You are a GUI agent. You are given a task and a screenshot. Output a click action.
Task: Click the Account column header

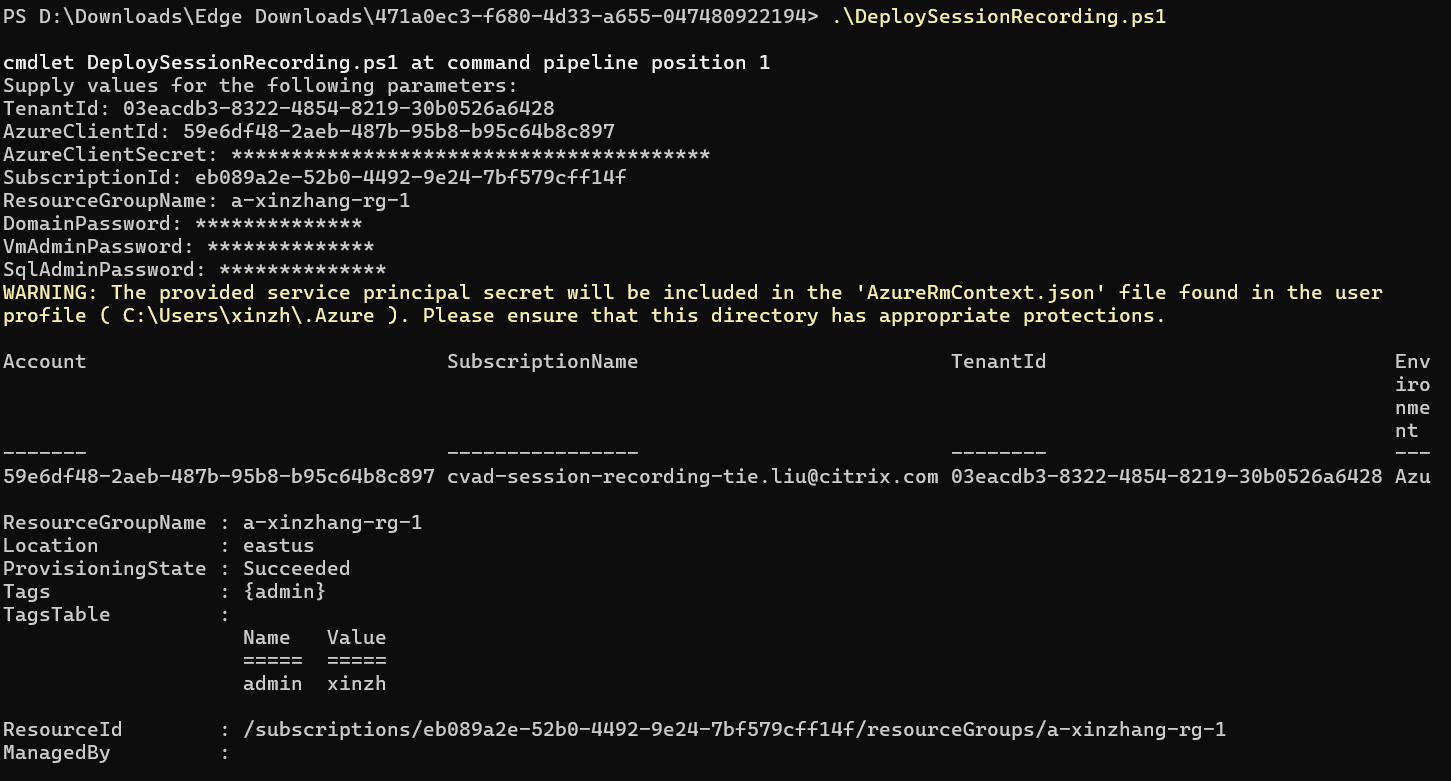pyautogui.click(x=44, y=361)
